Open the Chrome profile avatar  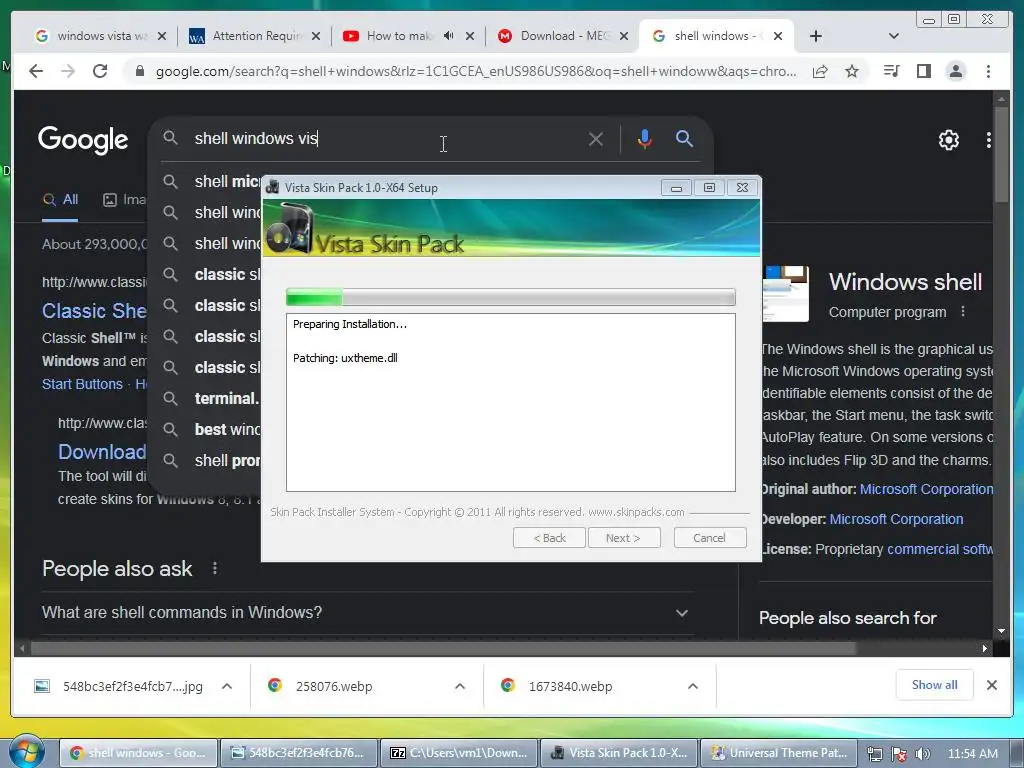(x=955, y=71)
